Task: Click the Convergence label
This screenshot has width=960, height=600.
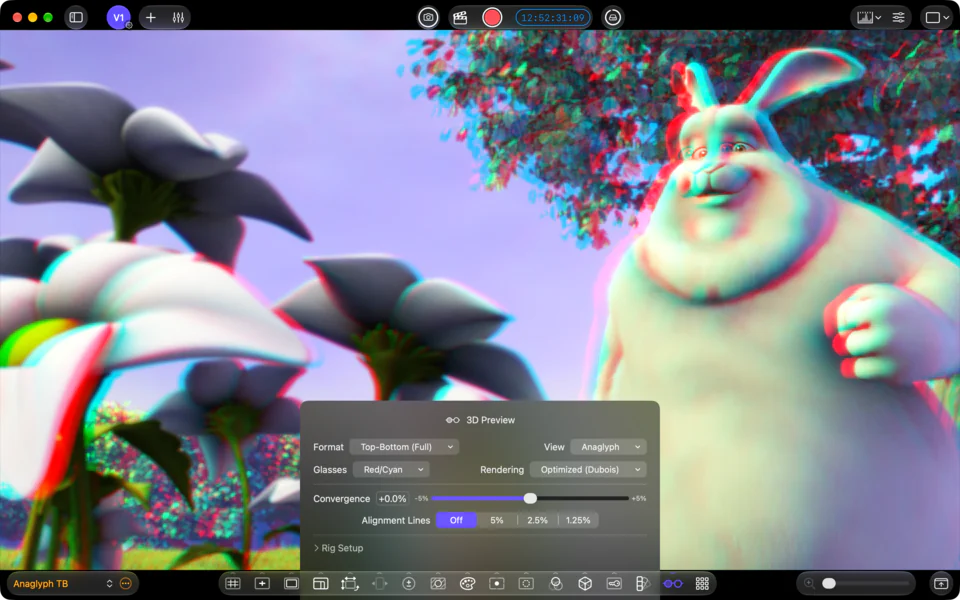Action: pyautogui.click(x=342, y=498)
